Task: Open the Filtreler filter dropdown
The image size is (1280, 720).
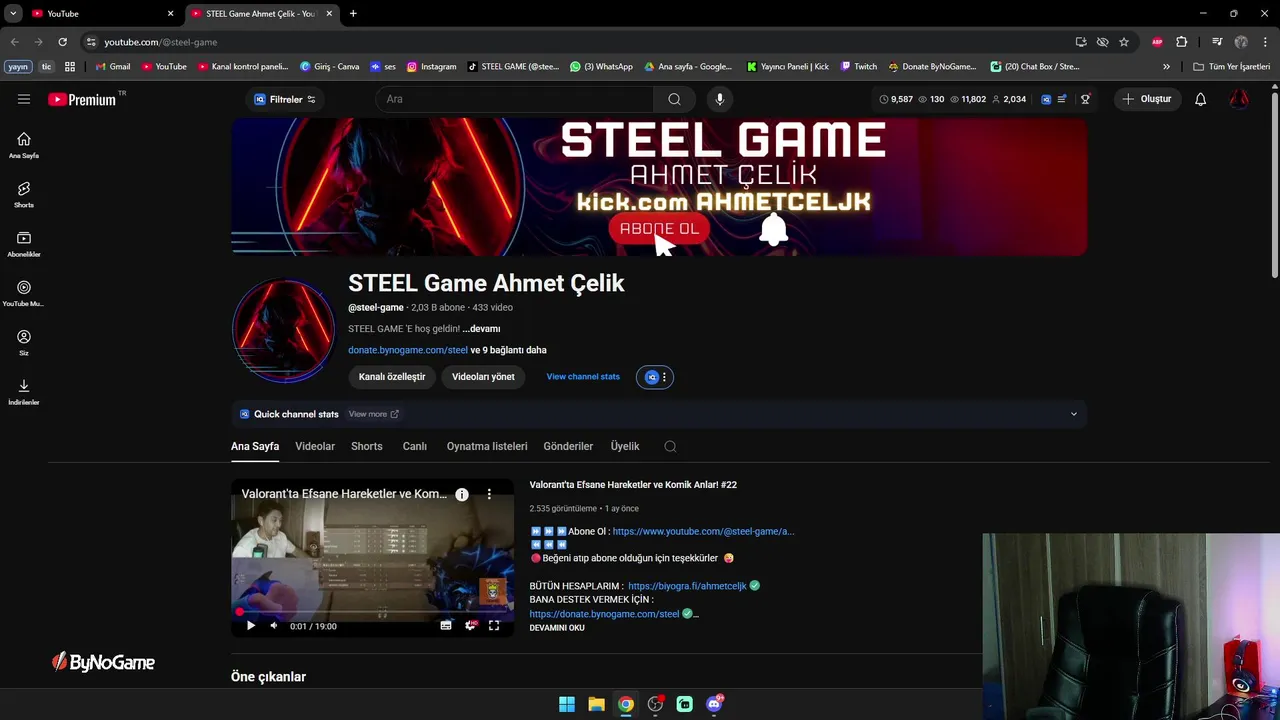Action: [x=285, y=99]
